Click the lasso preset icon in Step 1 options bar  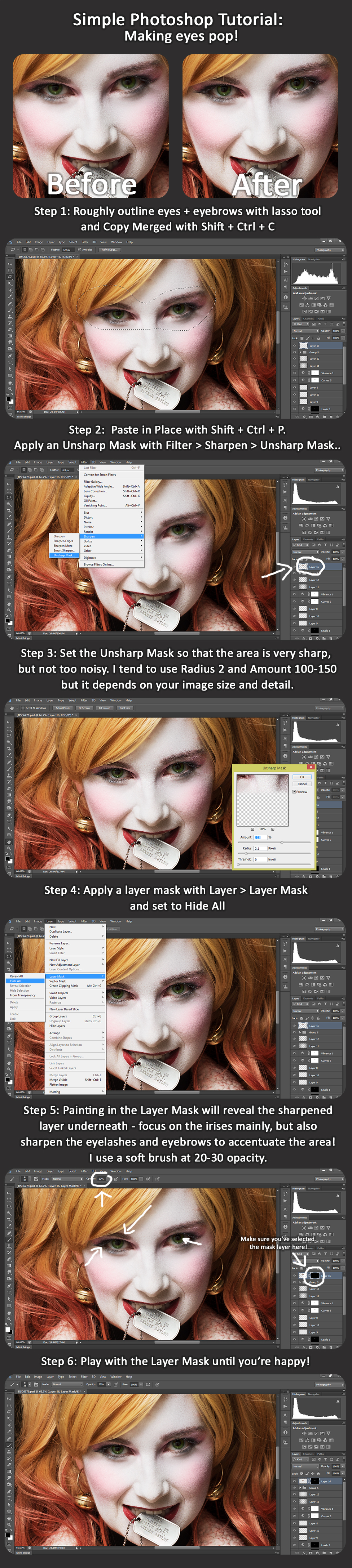click(13, 250)
